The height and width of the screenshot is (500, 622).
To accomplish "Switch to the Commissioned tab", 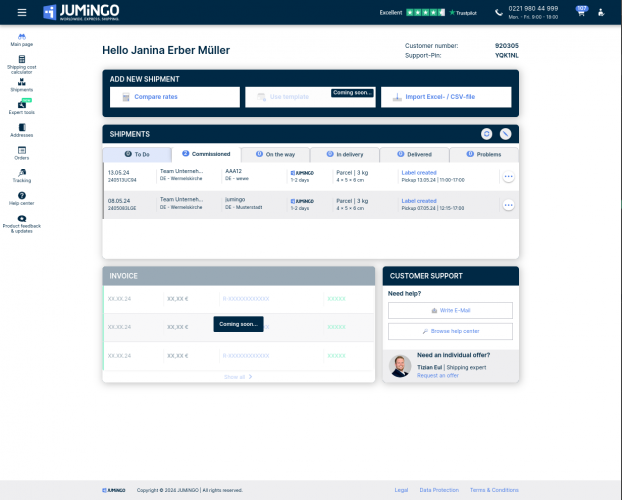I will 206,154.
